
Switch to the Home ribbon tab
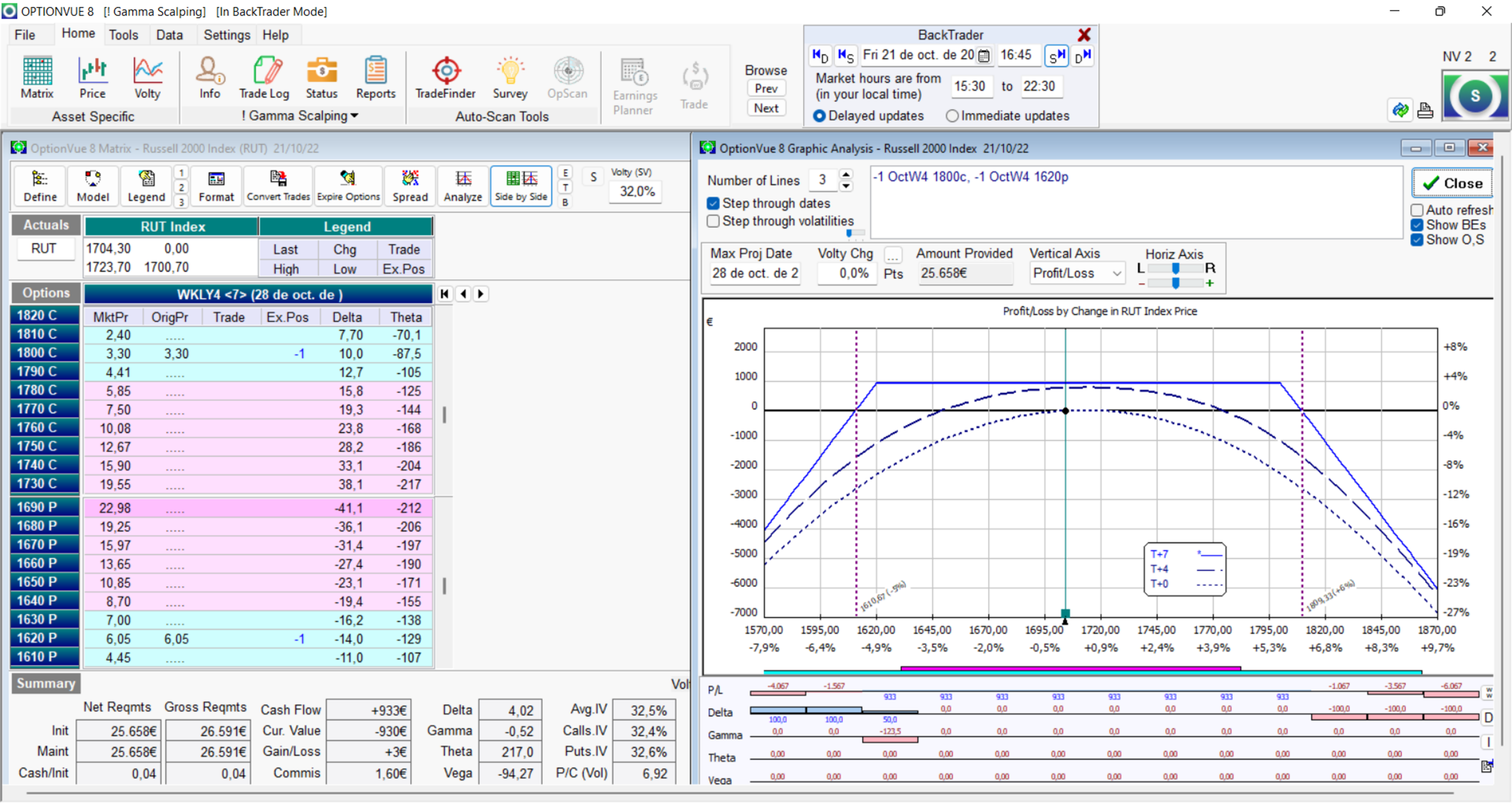[x=78, y=33]
